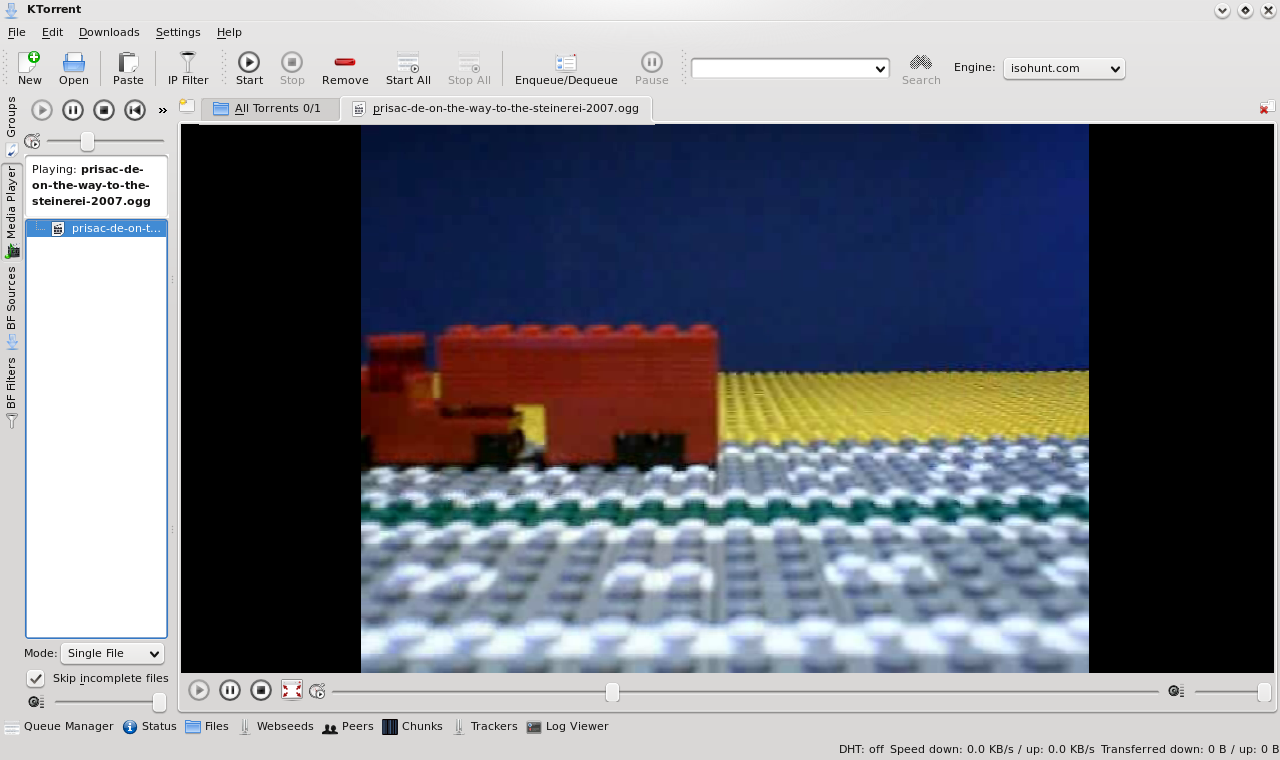The image size is (1280, 760).
Task: Close the current tab with the red X icon
Action: click(1267, 107)
